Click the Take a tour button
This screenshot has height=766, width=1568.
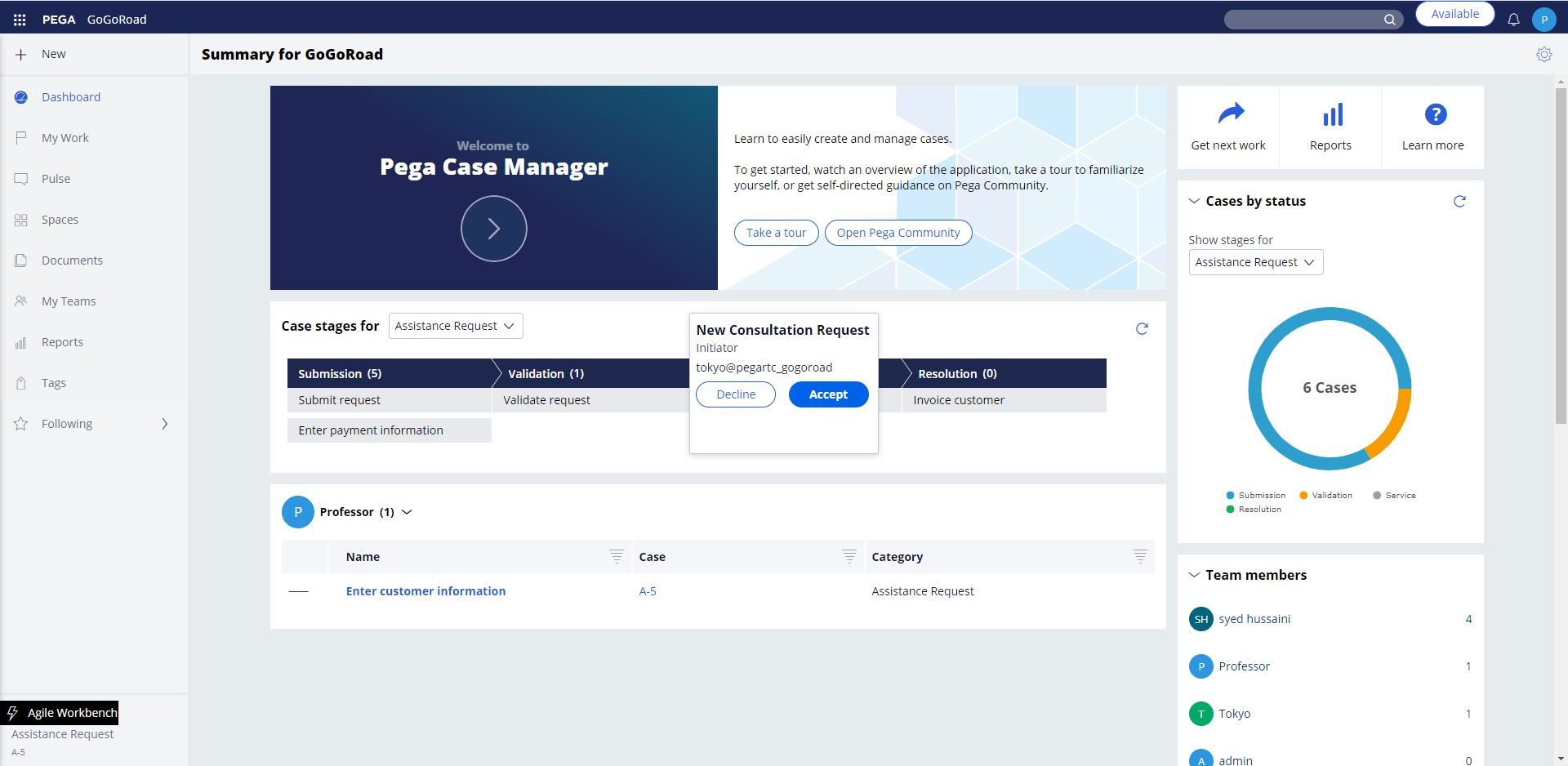(x=776, y=233)
